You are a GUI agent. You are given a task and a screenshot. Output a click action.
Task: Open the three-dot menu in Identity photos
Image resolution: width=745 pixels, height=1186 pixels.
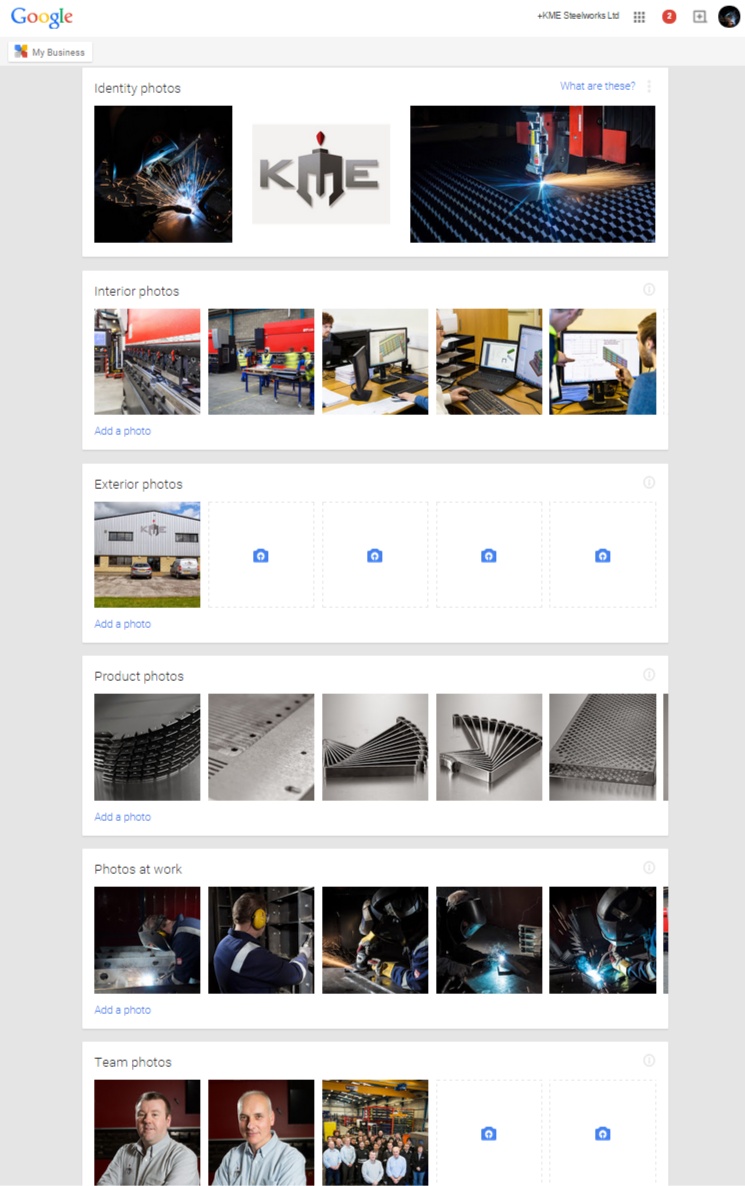tap(649, 86)
